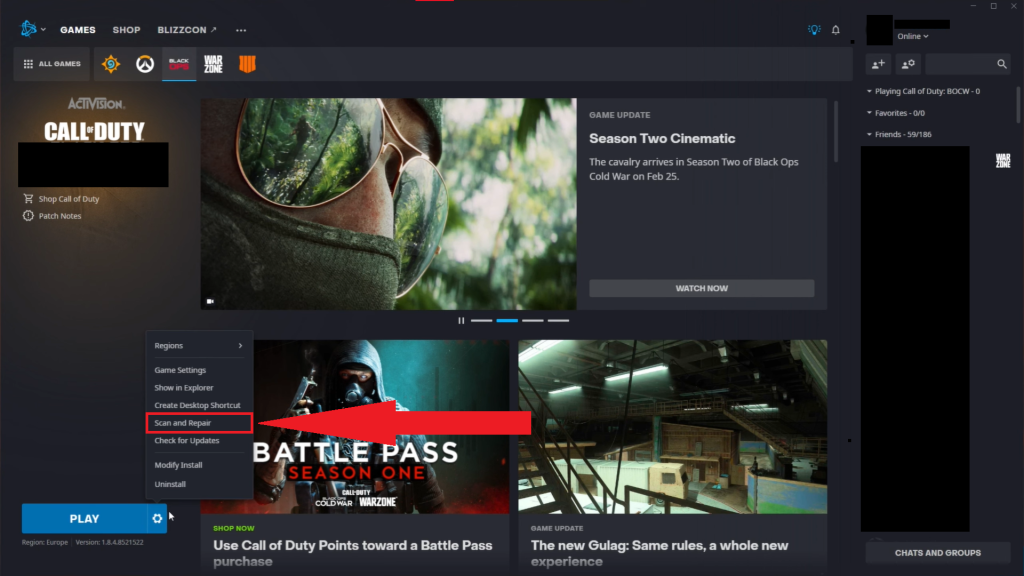Click the Patch Notes icon
1024x576 pixels.
28,216
